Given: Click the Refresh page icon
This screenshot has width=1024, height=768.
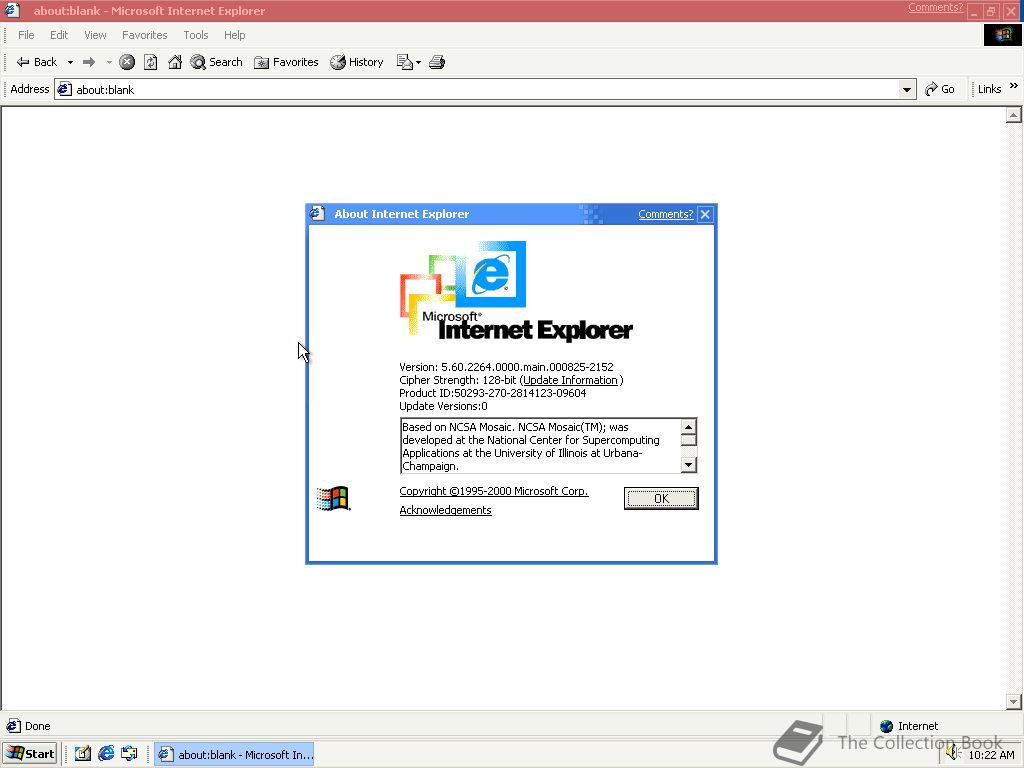Looking at the screenshot, I should point(151,62).
